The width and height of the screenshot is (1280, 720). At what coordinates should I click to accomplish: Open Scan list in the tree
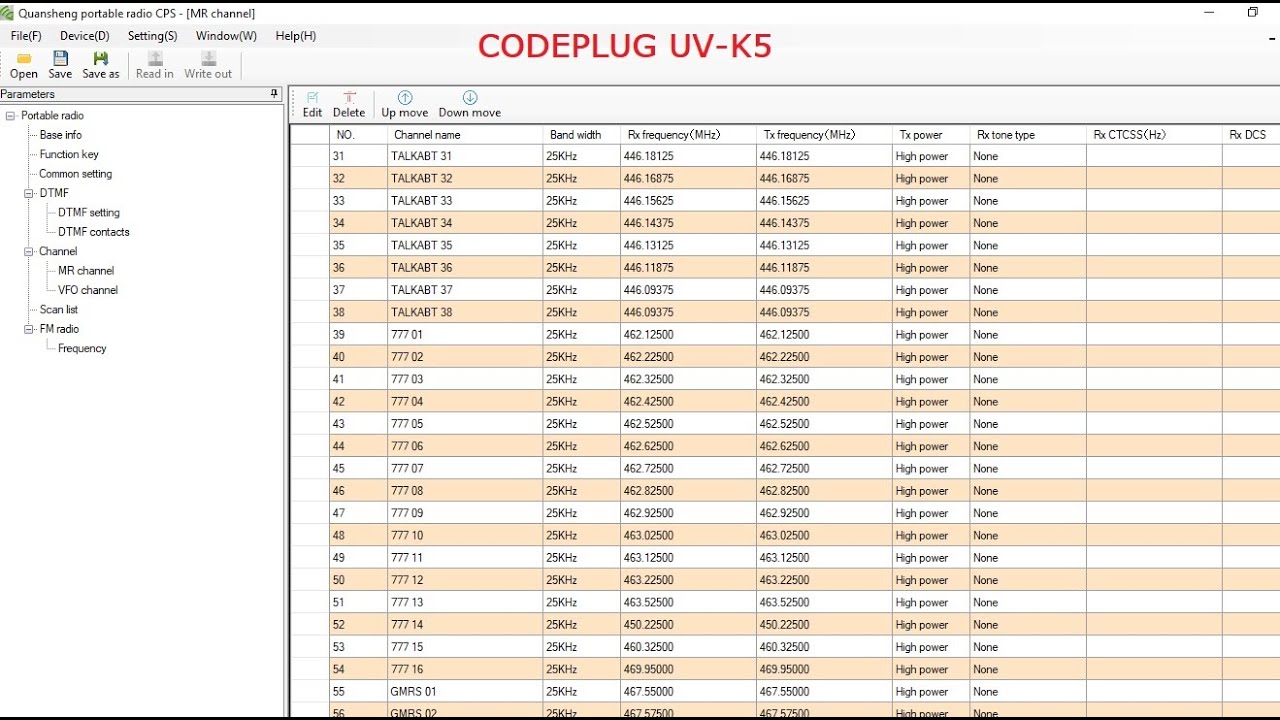(x=59, y=310)
